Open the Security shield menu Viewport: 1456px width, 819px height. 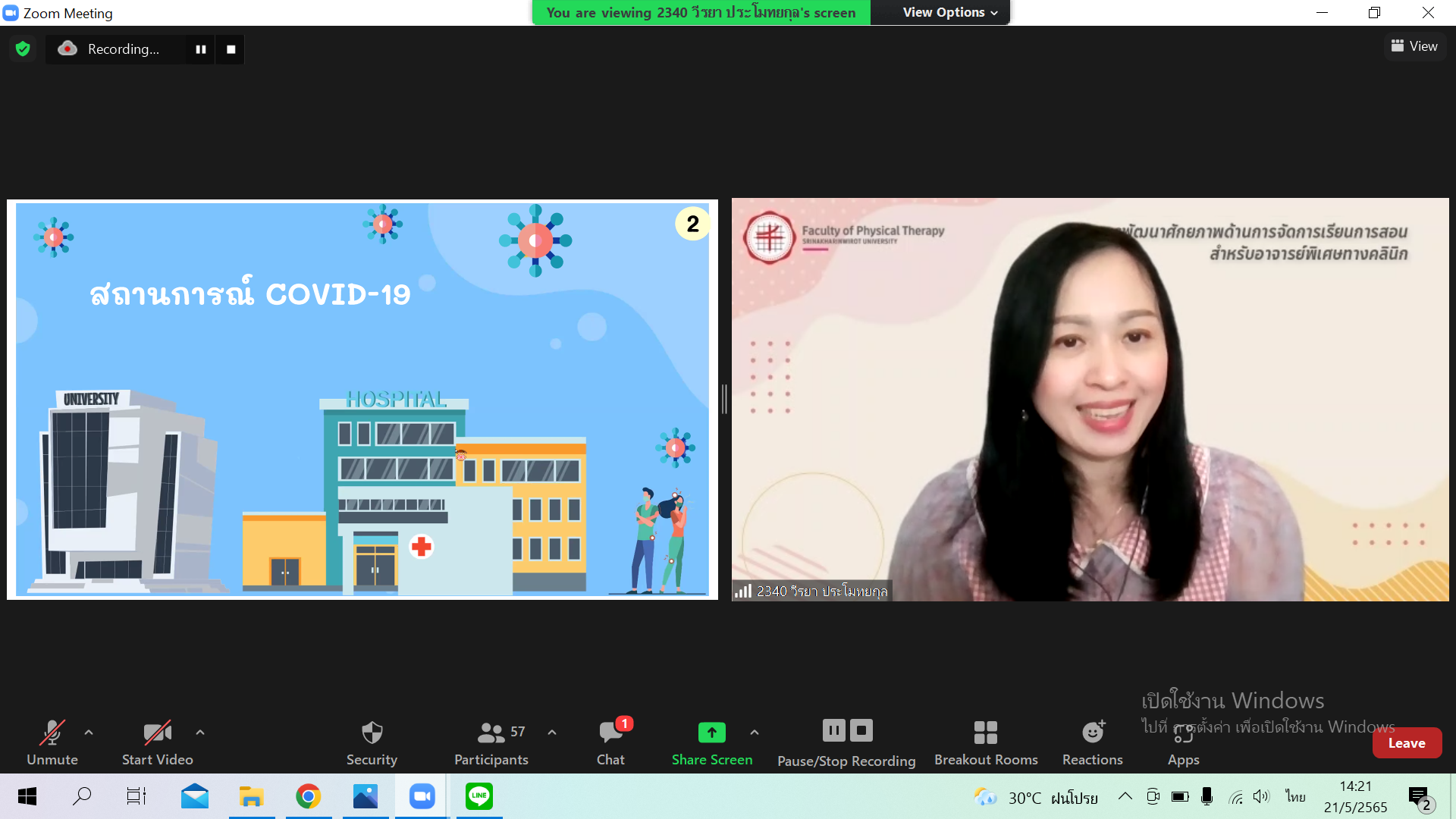pyautogui.click(x=372, y=742)
